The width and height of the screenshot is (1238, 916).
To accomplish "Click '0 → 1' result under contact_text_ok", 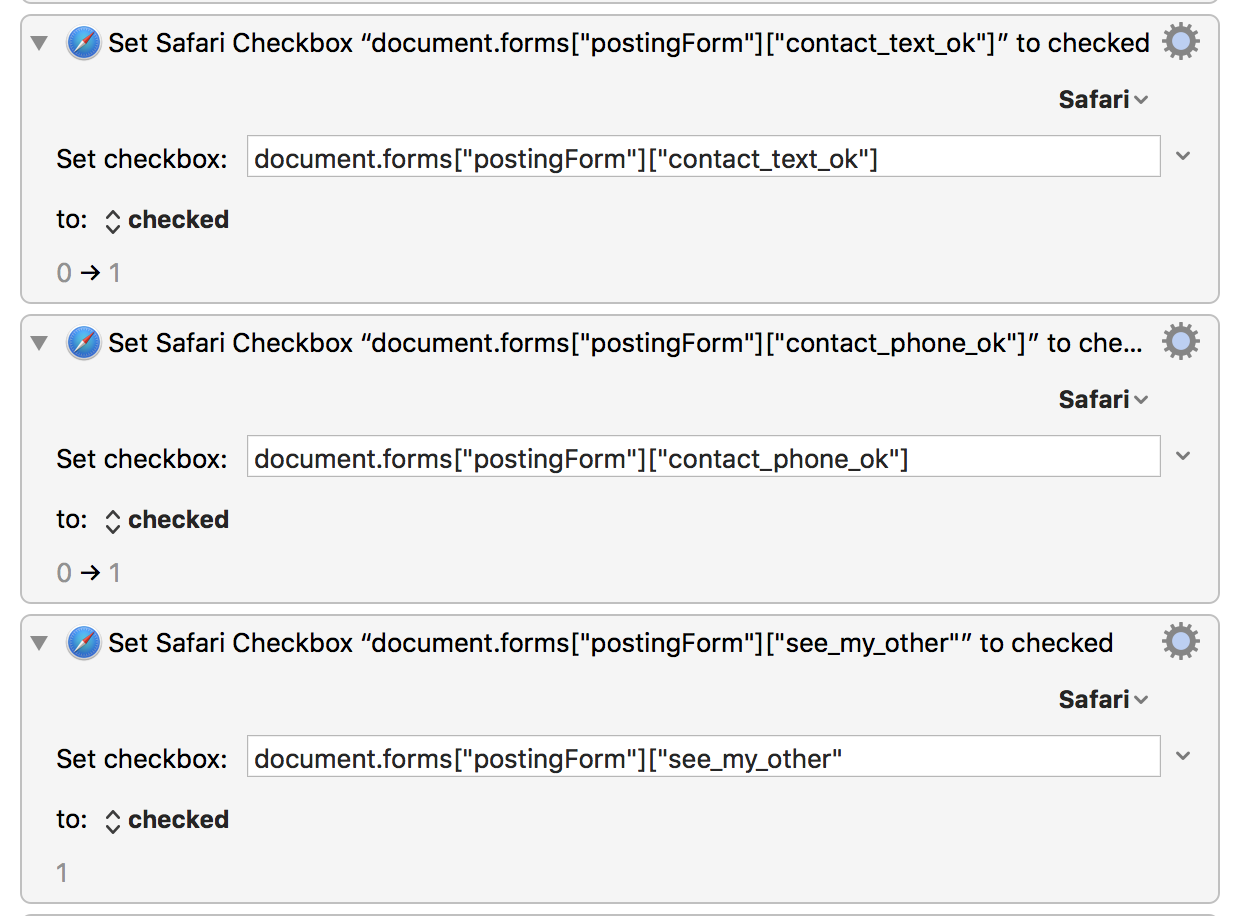I will (x=88, y=273).
